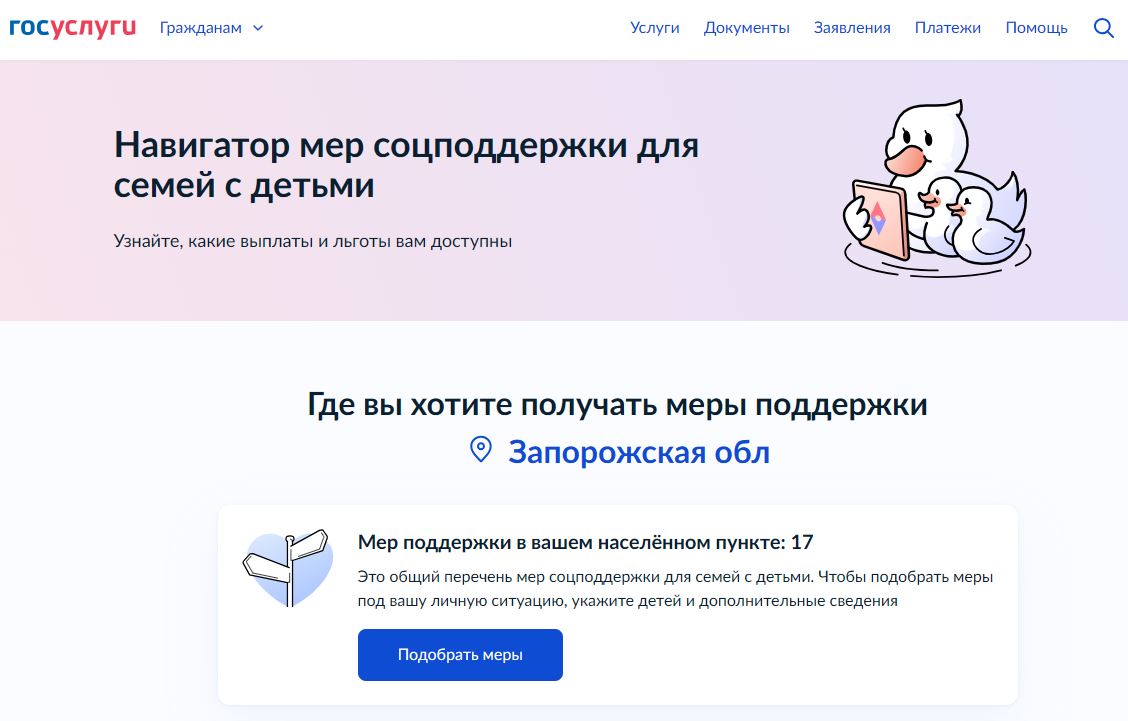The image size is (1128, 721).
Task: Click the Узнайте, какие выплаты subtitle text
Action: [x=313, y=241]
